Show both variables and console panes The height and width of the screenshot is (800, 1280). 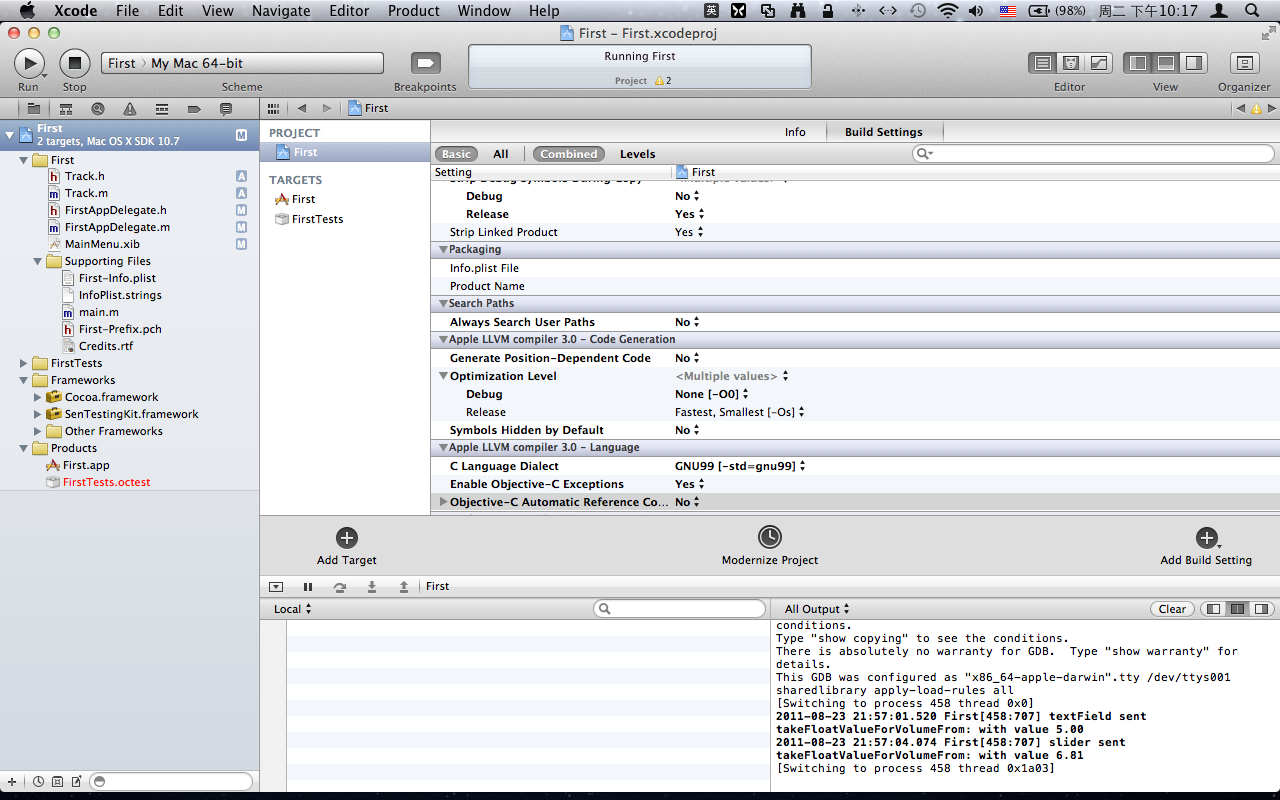[x=1238, y=609]
